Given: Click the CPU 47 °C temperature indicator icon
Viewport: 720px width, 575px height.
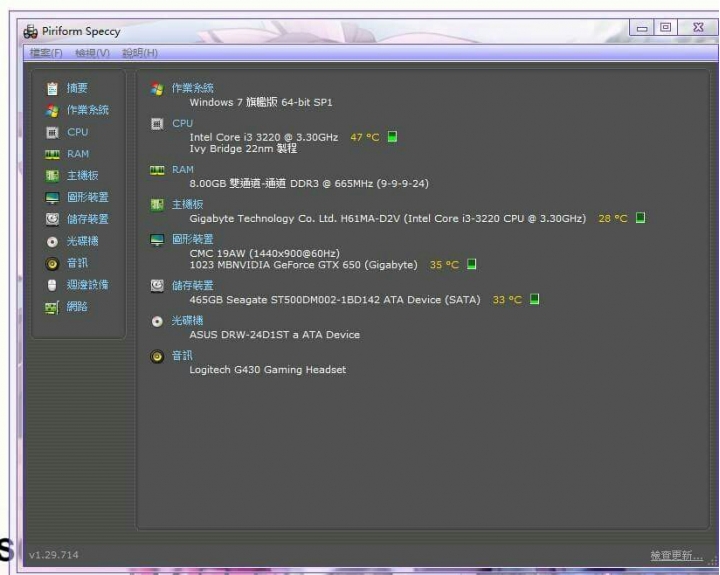Looking at the screenshot, I should pyautogui.click(x=392, y=136).
